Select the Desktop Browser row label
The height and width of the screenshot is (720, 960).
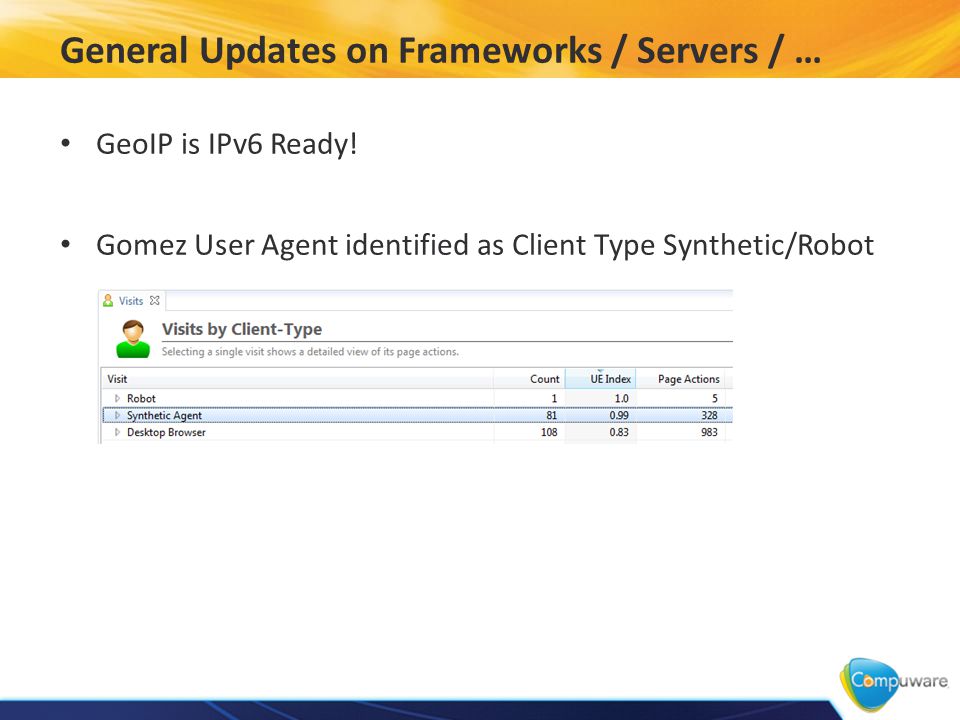166,432
